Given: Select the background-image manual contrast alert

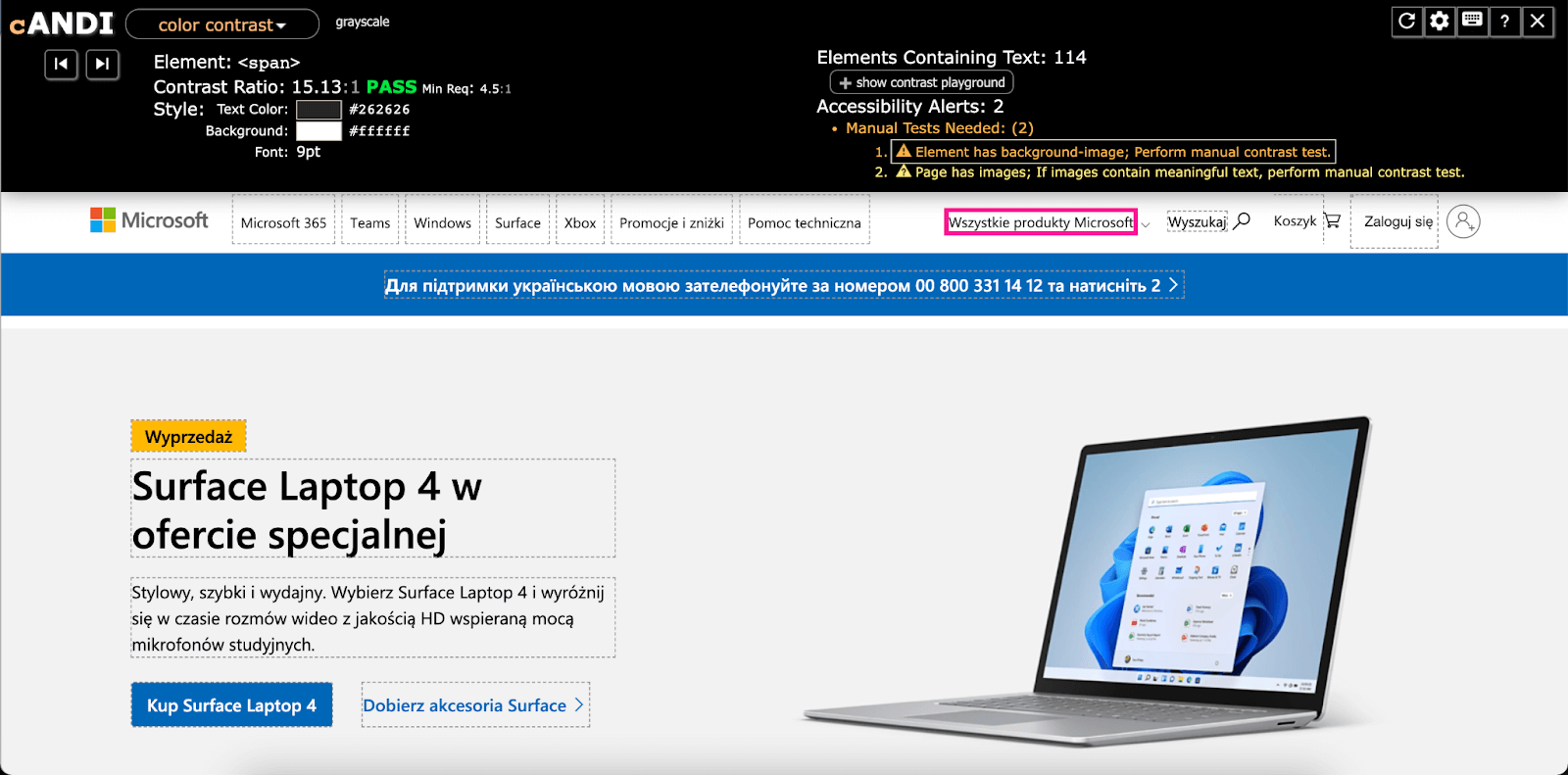Looking at the screenshot, I should click(x=1113, y=152).
